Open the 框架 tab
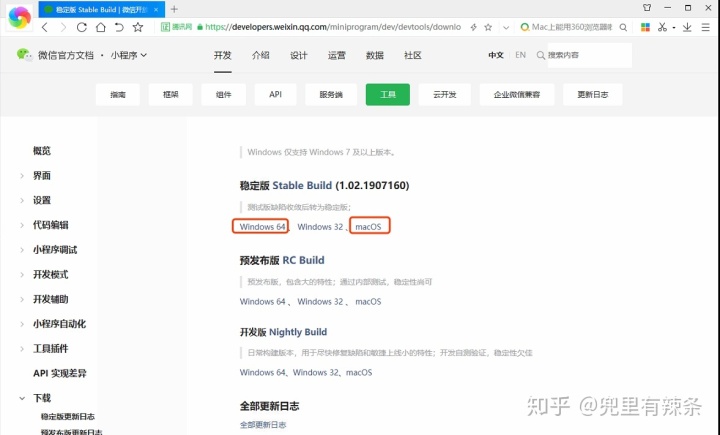720x435 pixels. click(170, 95)
